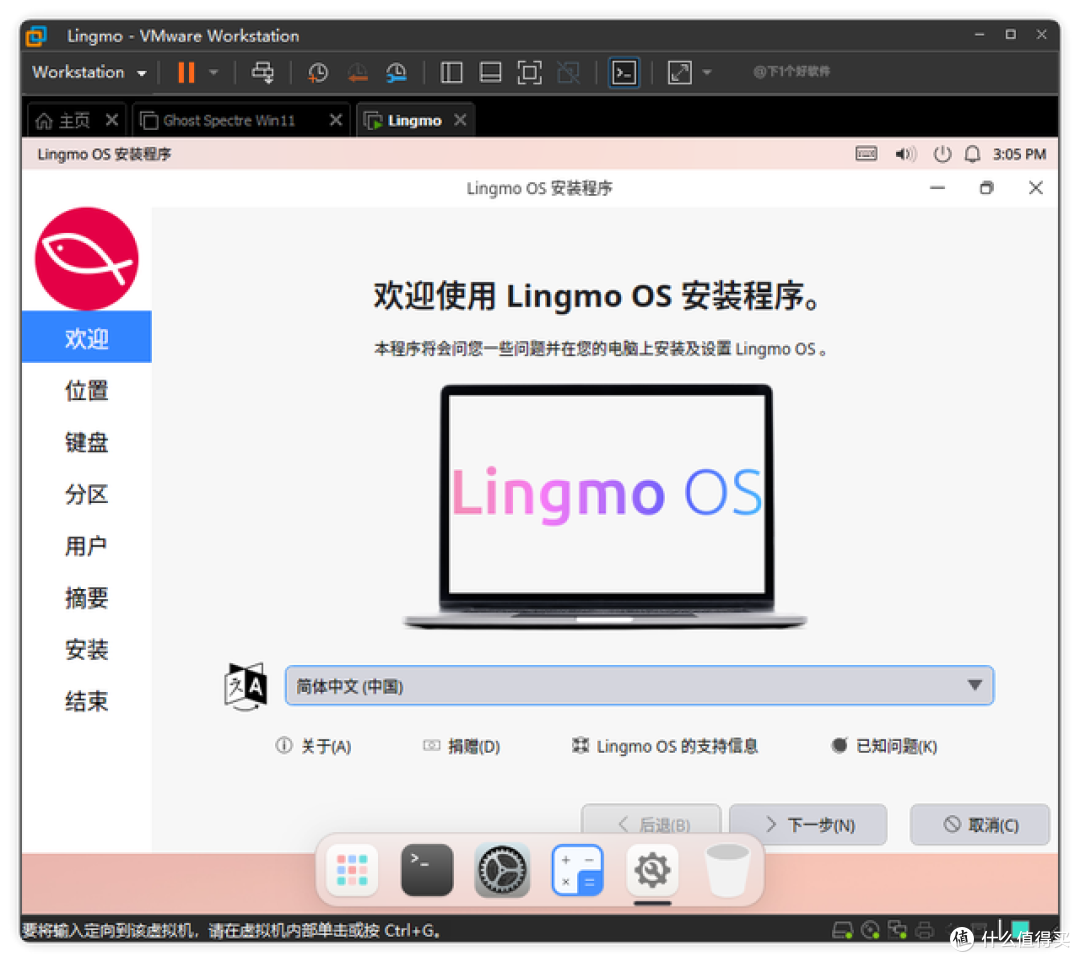Toggle the library panel visibility

click(x=450, y=71)
